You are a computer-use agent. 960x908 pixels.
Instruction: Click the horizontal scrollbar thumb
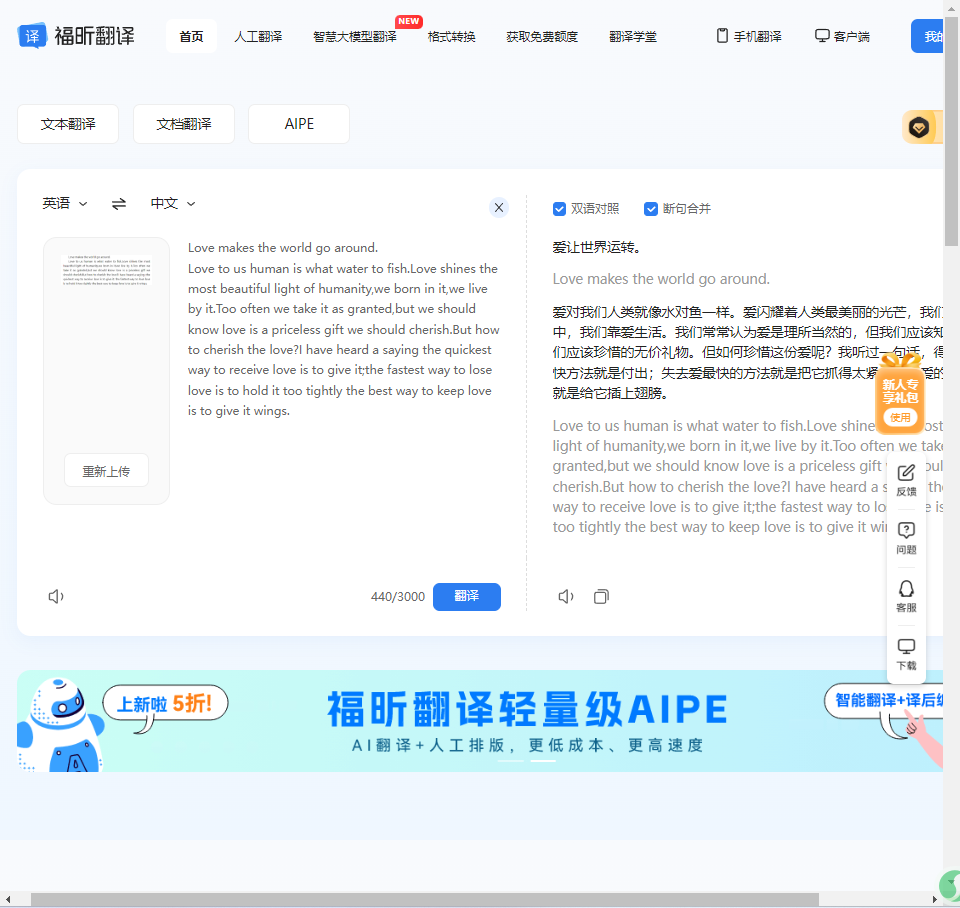click(x=424, y=899)
